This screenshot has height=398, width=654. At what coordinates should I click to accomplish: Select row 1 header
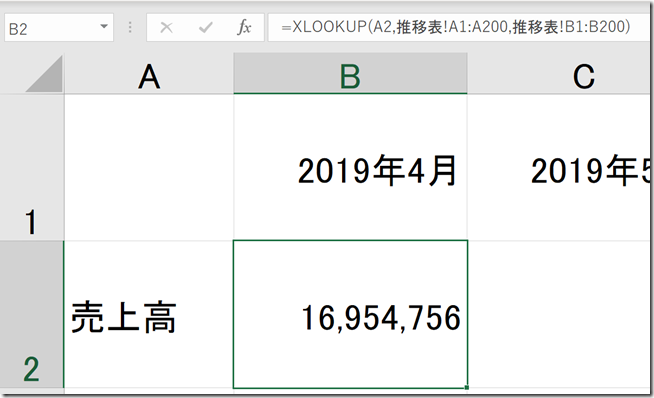(x=32, y=167)
